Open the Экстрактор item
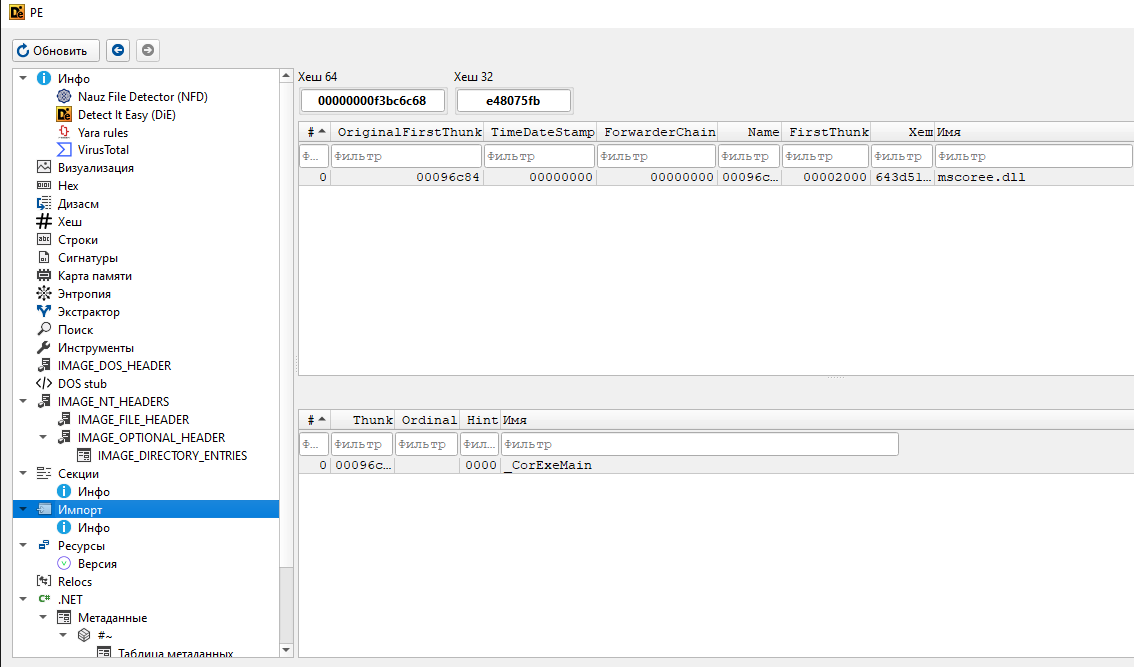The height and width of the screenshot is (667, 1134). coord(88,312)
